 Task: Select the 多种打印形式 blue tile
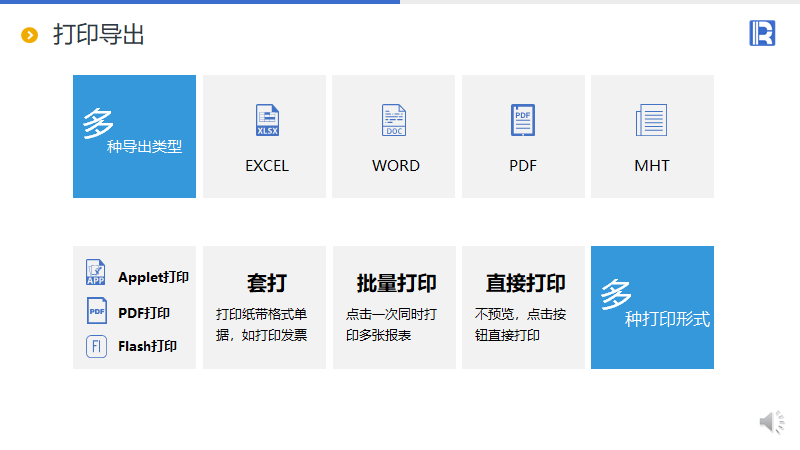click(652, 308)
